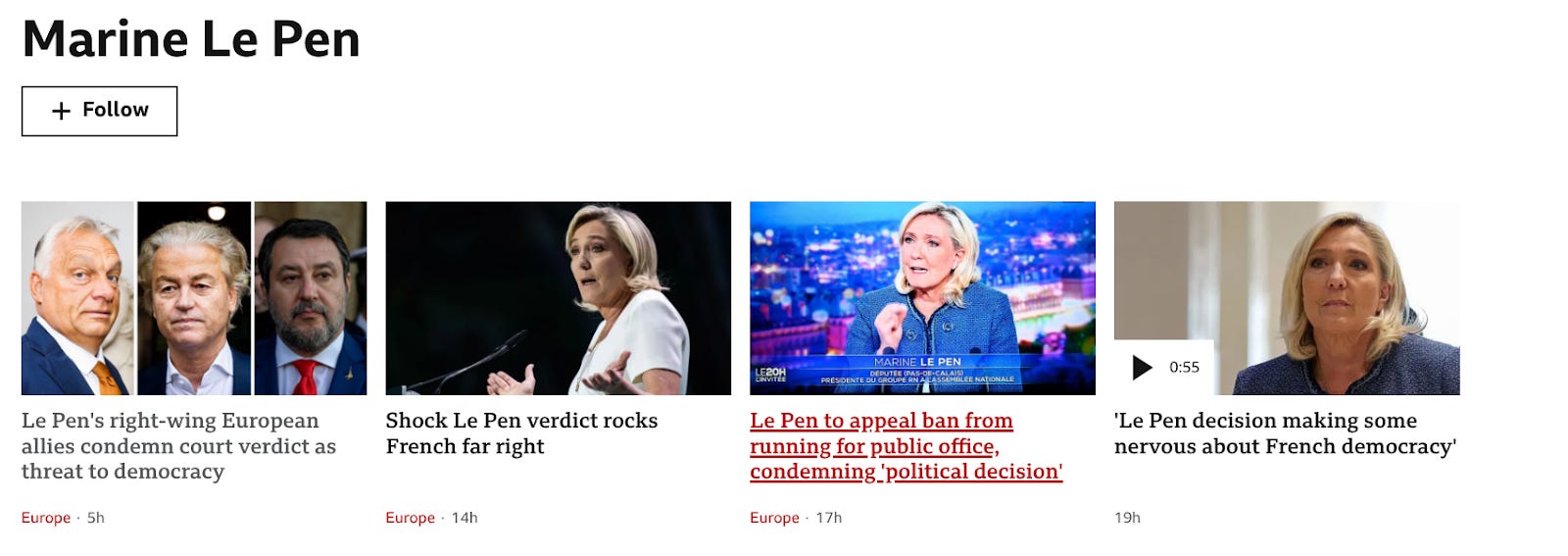The height and width of the screenshot is (556, 1568).
Task: Click Europe tag on the 14h article
Action: [x=410, y=518]
